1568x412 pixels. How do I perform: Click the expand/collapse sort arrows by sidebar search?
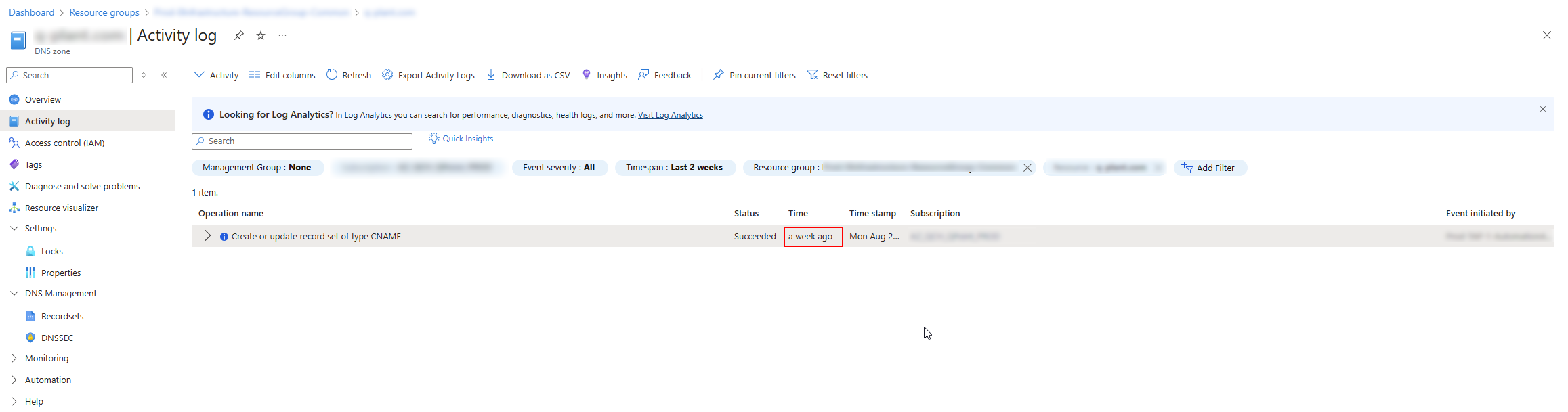click(144, 75)
